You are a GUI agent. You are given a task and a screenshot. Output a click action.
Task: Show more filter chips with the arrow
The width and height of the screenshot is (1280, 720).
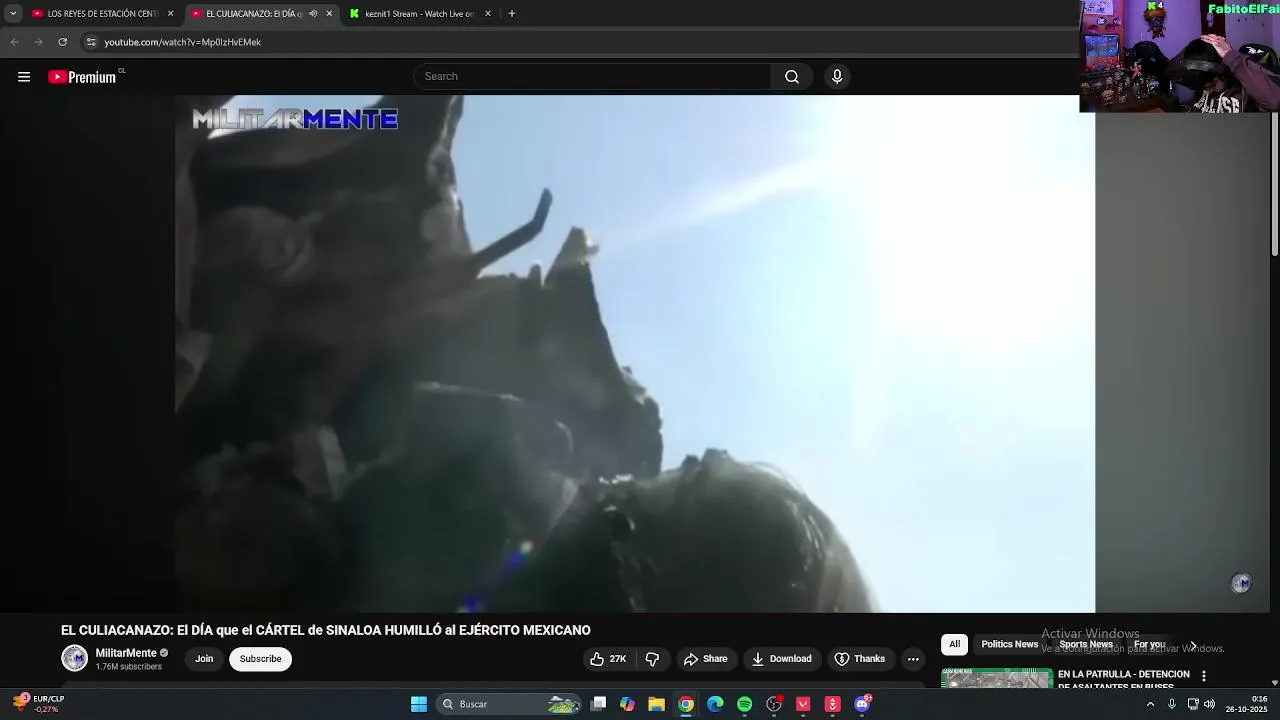click(1192, 645)
